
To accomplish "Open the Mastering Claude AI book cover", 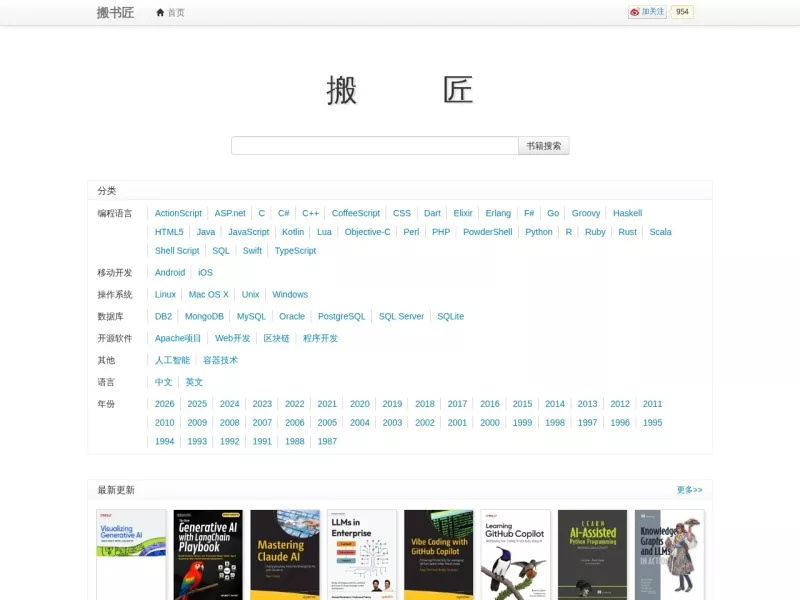I will click(x=285, y=555).
